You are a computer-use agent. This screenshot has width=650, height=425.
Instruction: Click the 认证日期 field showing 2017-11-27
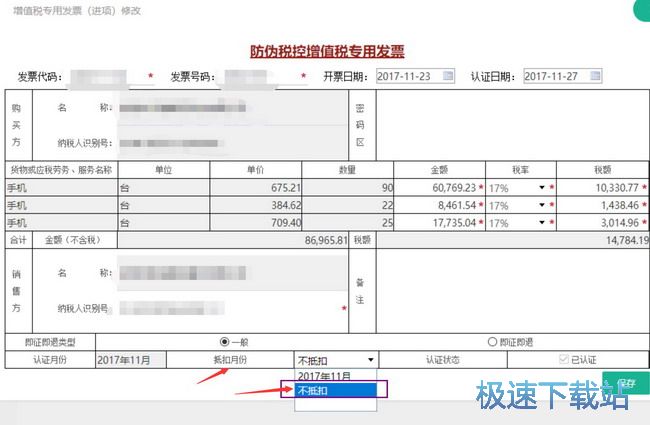[563, 76]
